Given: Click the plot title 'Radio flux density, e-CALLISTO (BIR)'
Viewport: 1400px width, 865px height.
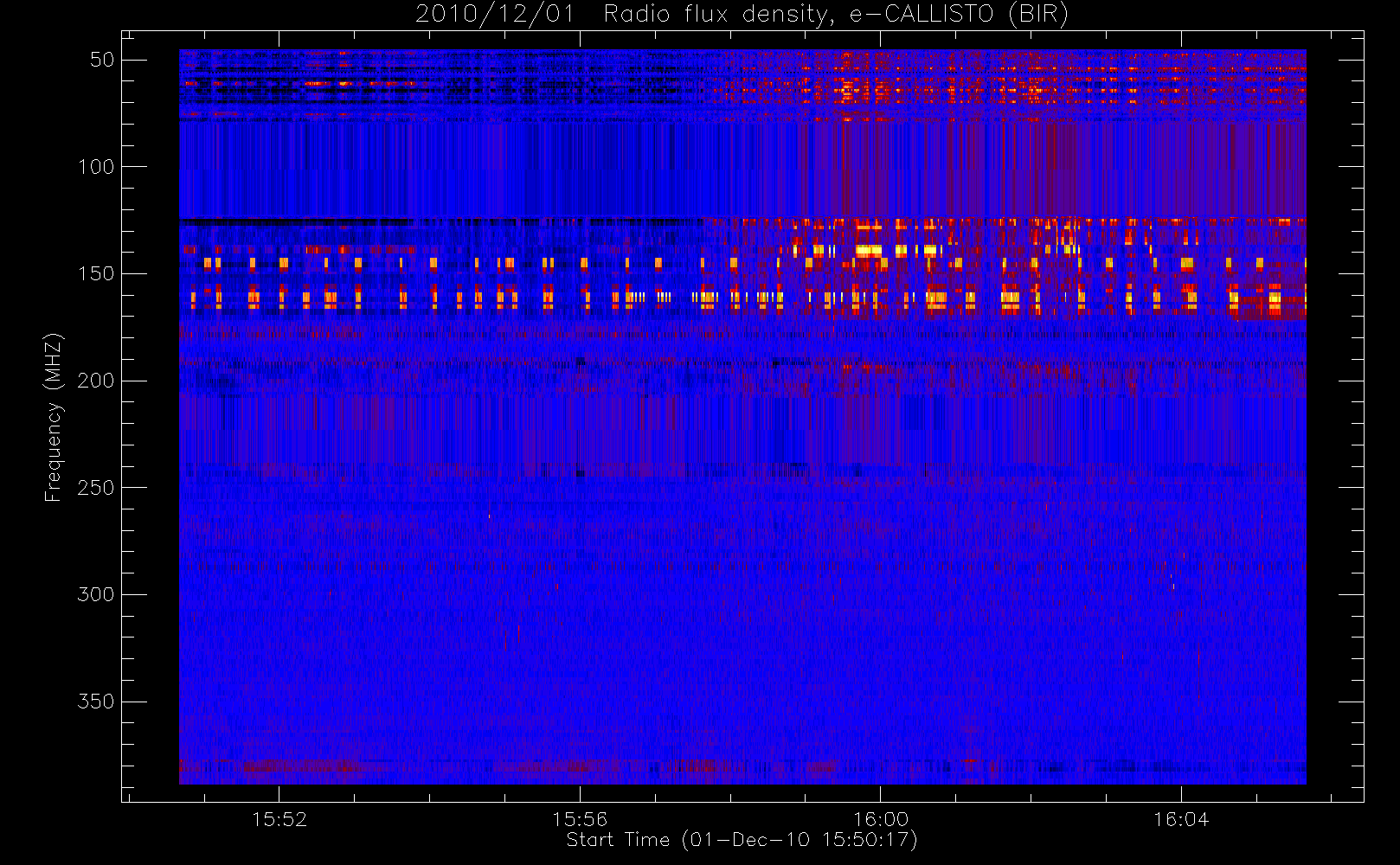Looking at the screenshot, I should click(x=836, y=15).
